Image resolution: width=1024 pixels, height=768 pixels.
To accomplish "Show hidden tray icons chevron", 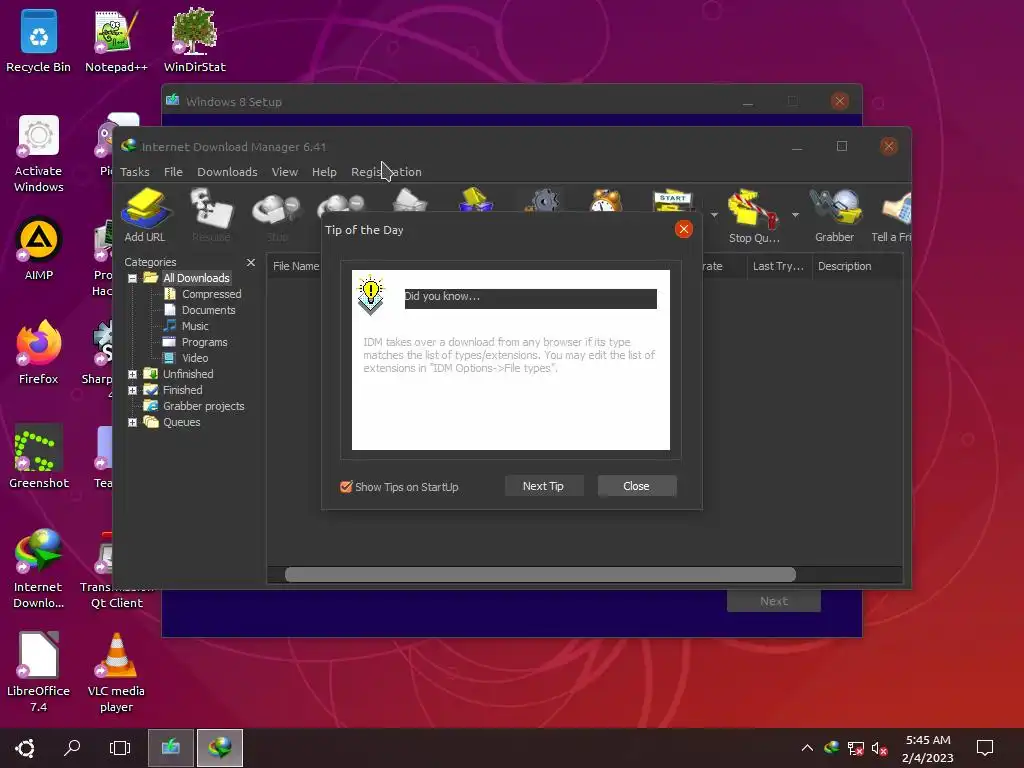I will (807, 748).
